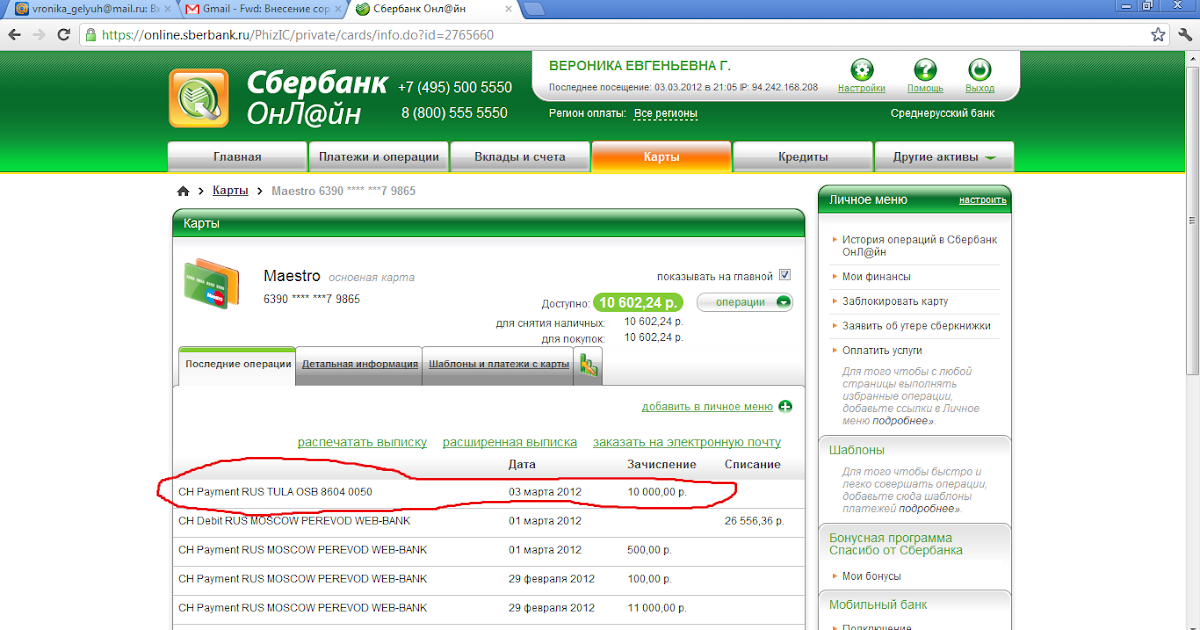The height and width of the screenshot is (630, 1200).
Task: Expand the операции dropdown button
Action: pyautogui.click(x=744, y=302)
